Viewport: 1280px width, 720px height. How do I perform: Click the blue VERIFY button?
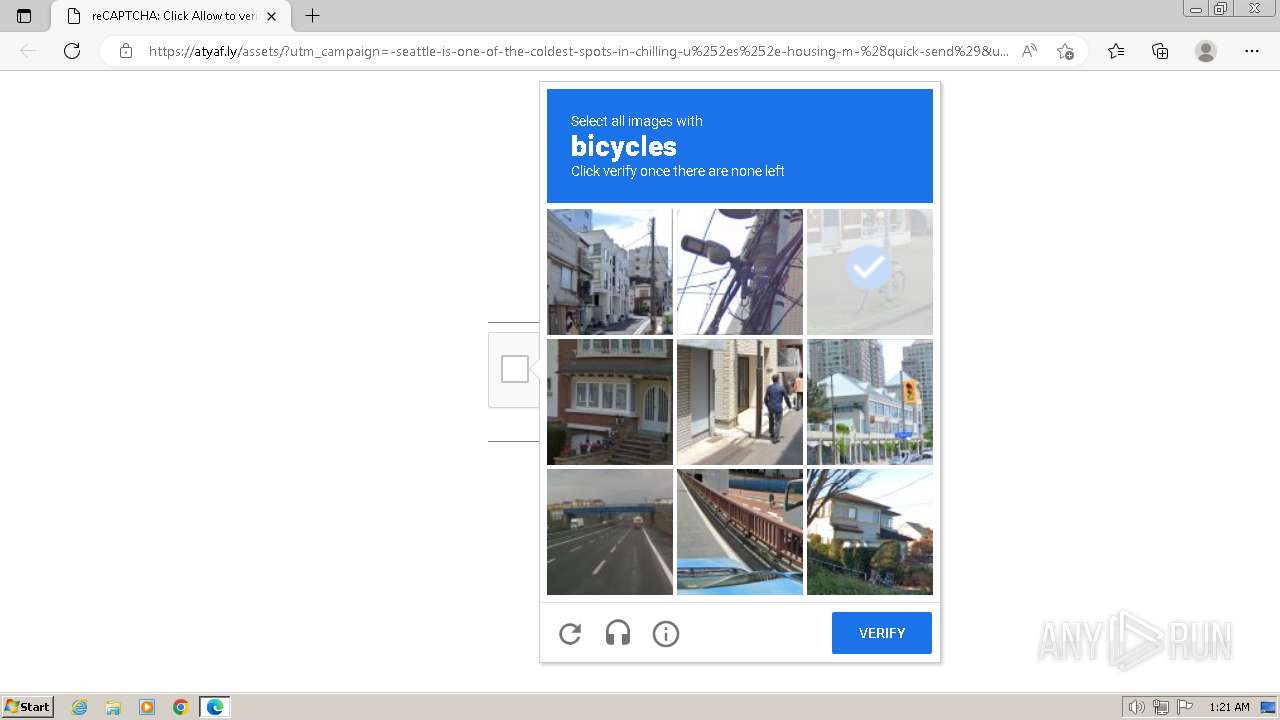click(882, 633)
